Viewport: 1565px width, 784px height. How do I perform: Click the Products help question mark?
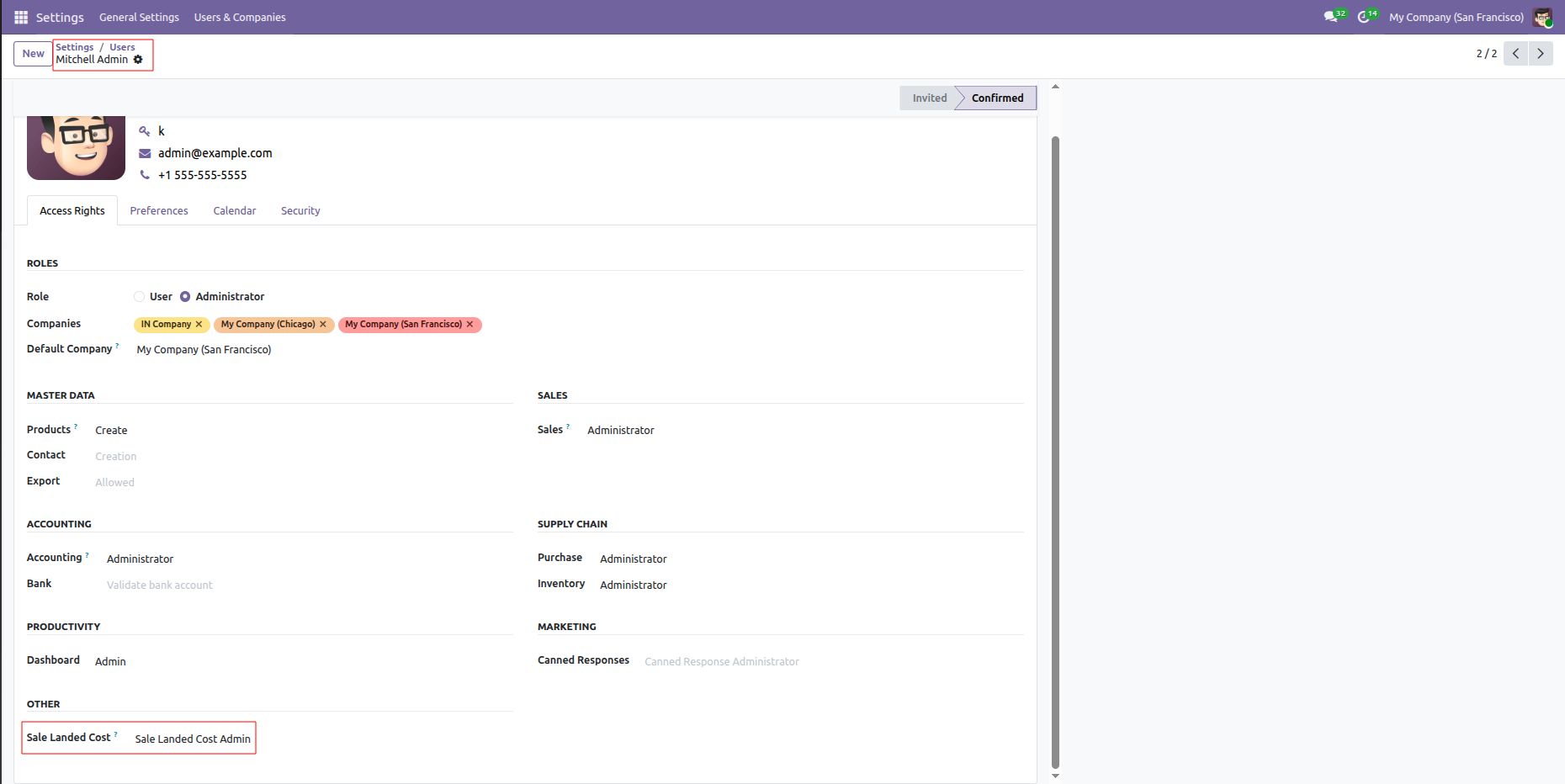pos(76,426)
